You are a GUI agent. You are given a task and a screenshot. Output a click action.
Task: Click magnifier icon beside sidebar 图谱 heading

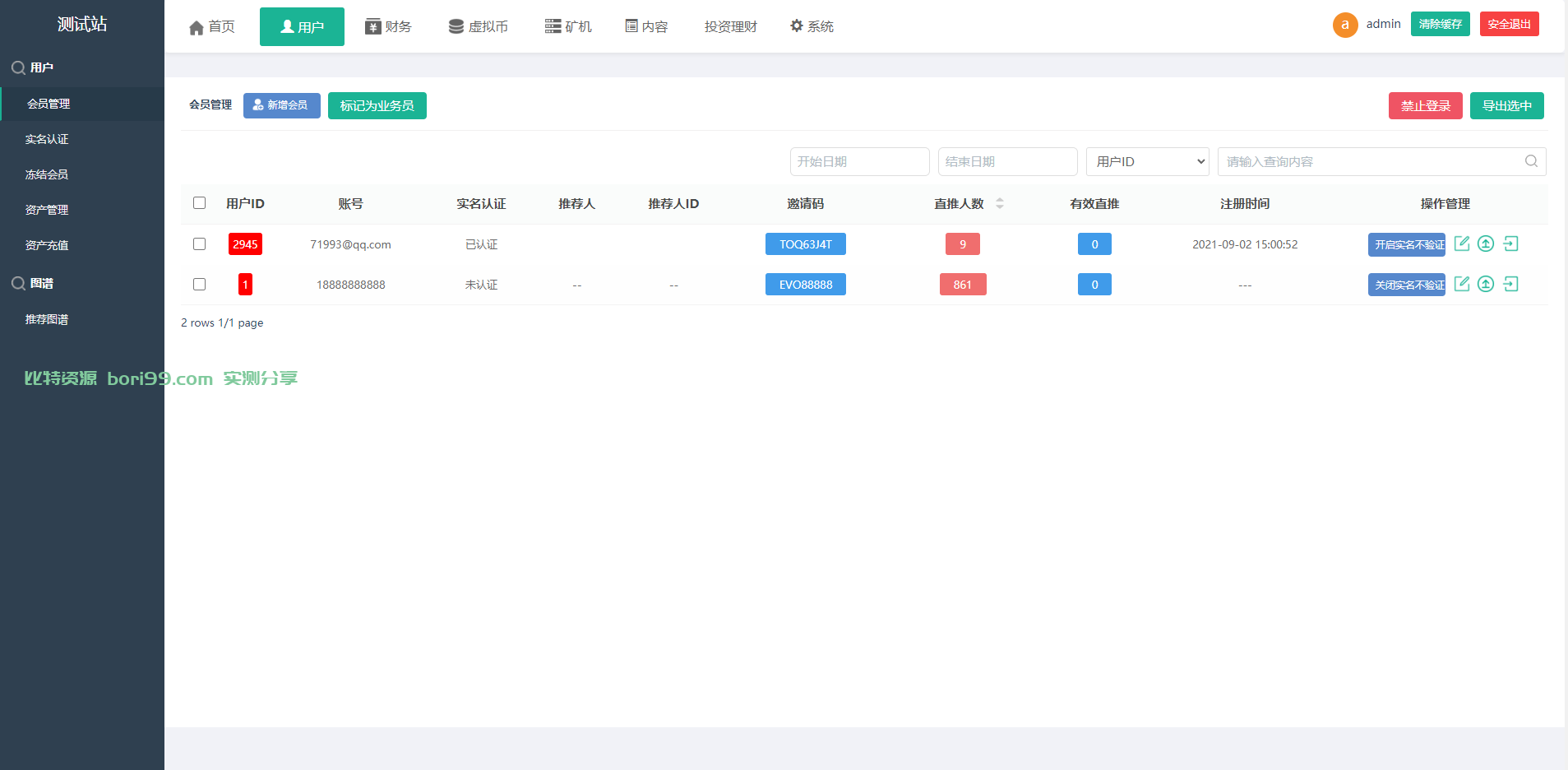click(x=18, y=284)
